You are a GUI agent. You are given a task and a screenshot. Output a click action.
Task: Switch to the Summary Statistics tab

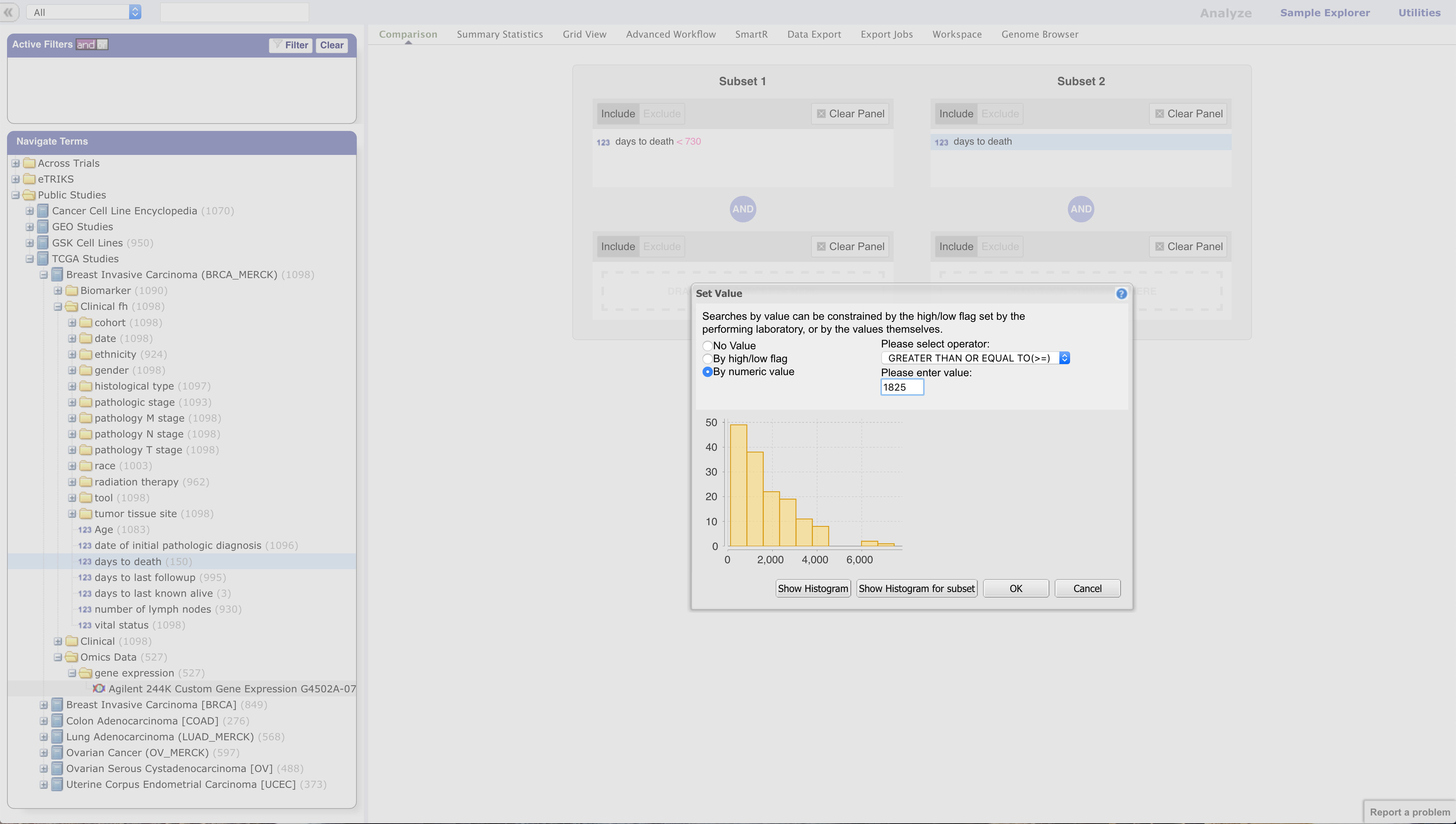[499, 34]
